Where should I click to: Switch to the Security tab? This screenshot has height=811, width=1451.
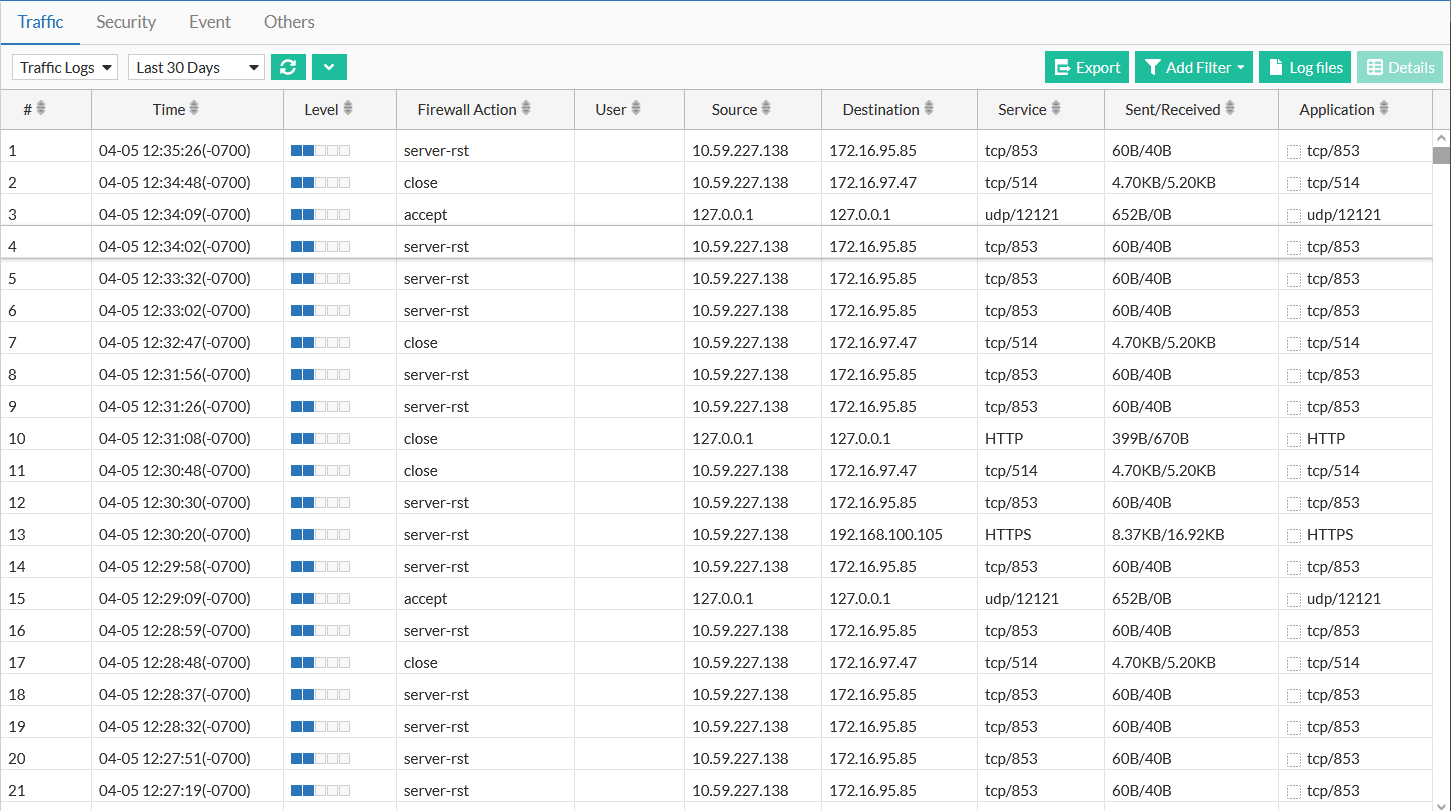(x=126, y=22)
